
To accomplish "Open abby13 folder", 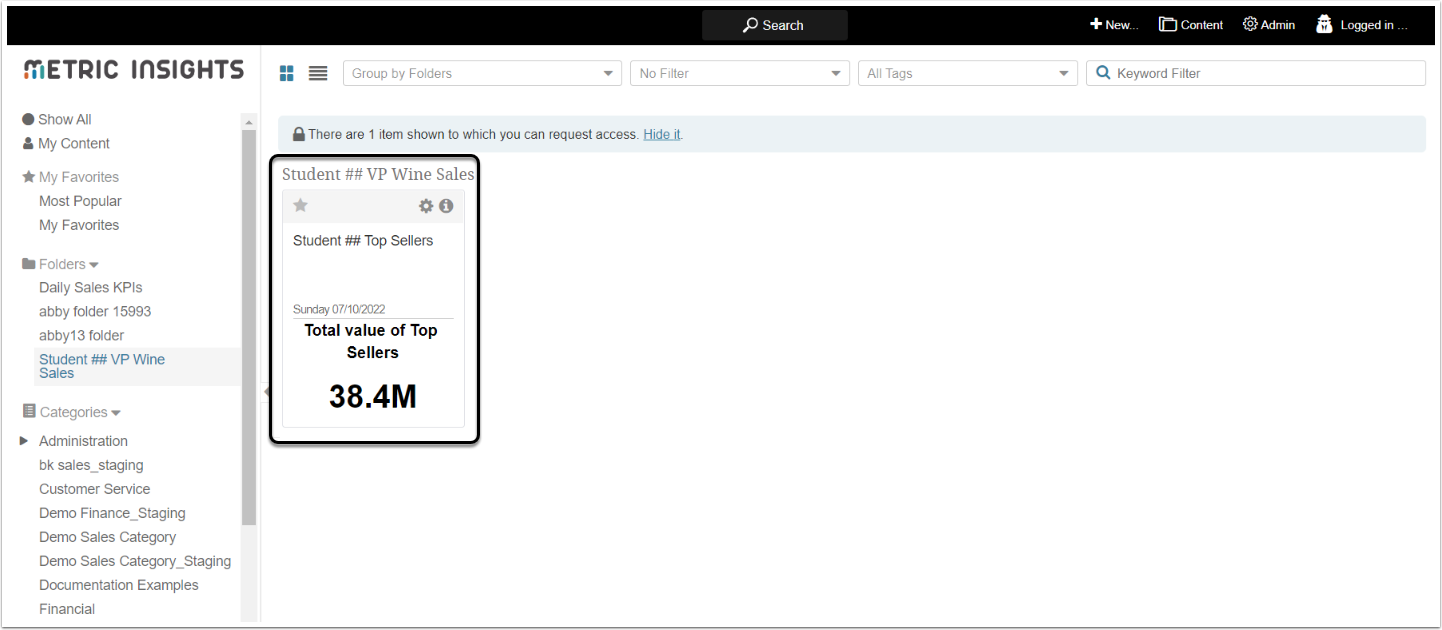I will (x=82, y=335).
